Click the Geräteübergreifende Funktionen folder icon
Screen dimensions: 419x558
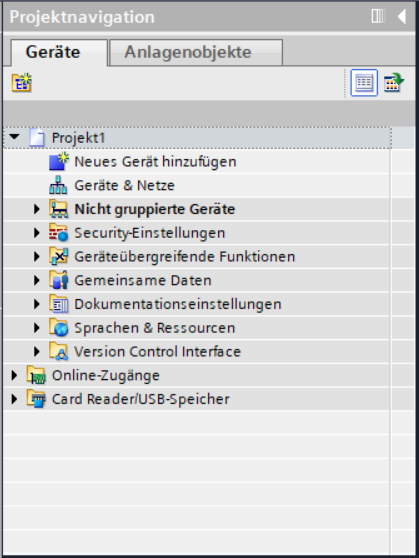pos(59,257)
